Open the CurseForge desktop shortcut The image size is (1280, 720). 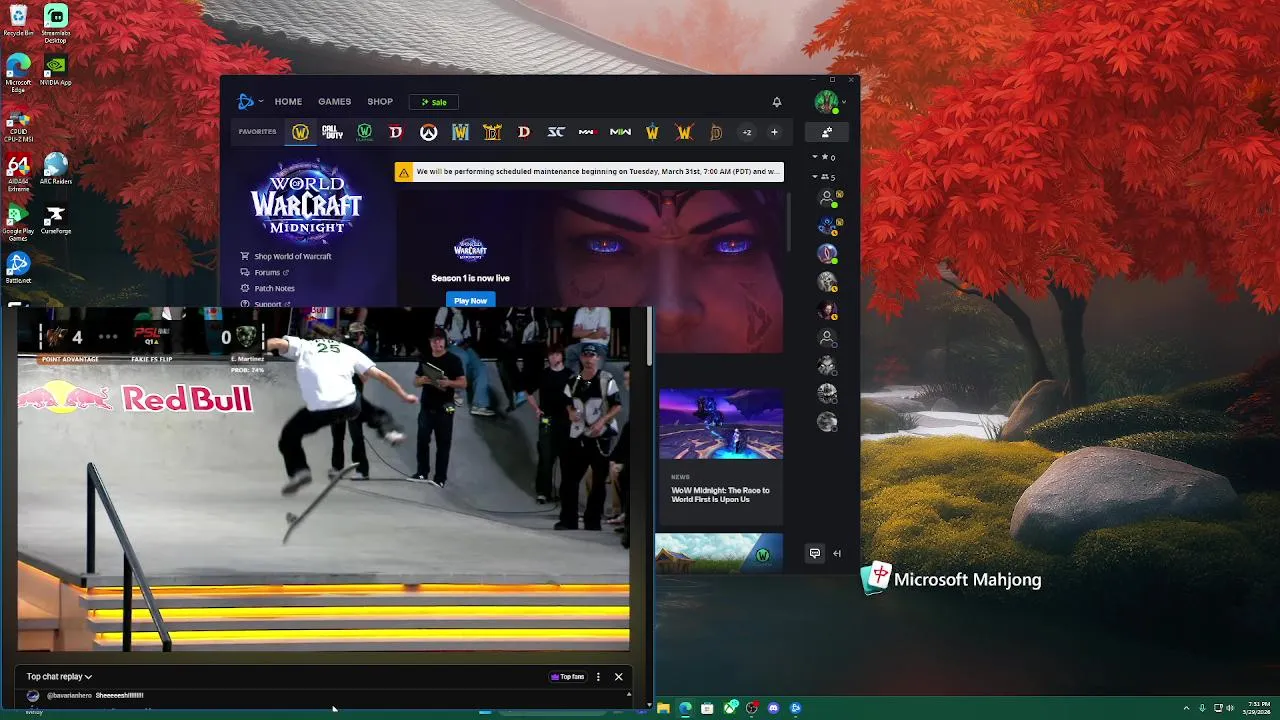click(x=56, y=219)
